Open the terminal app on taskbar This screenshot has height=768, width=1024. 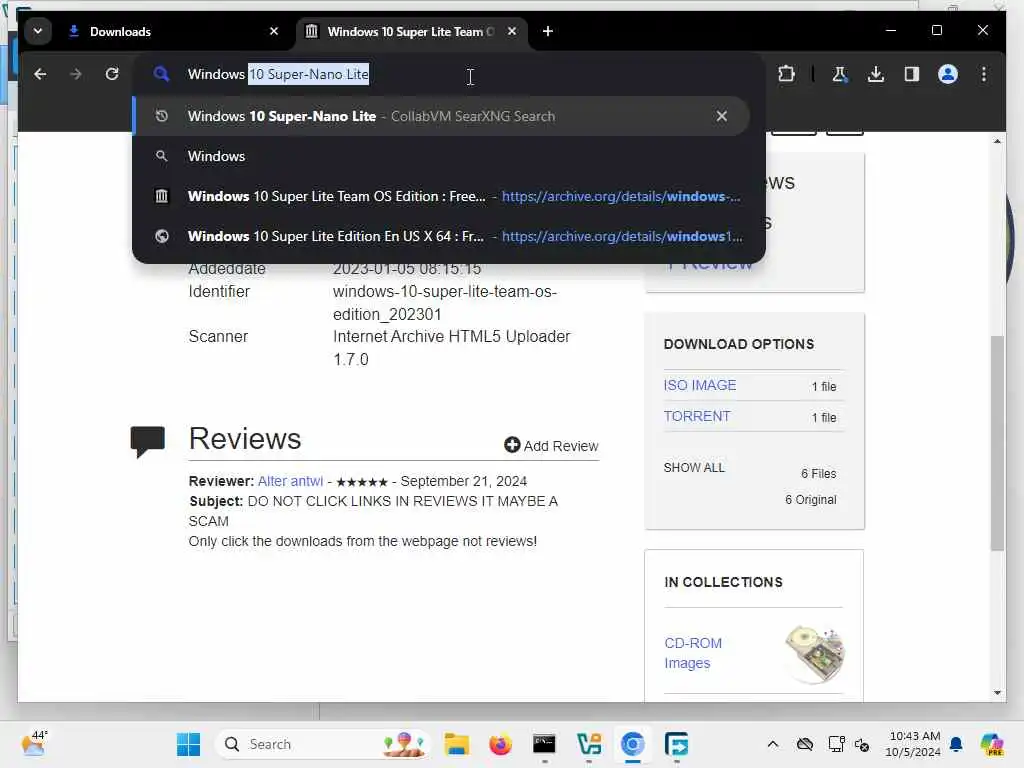pos(544,744)
